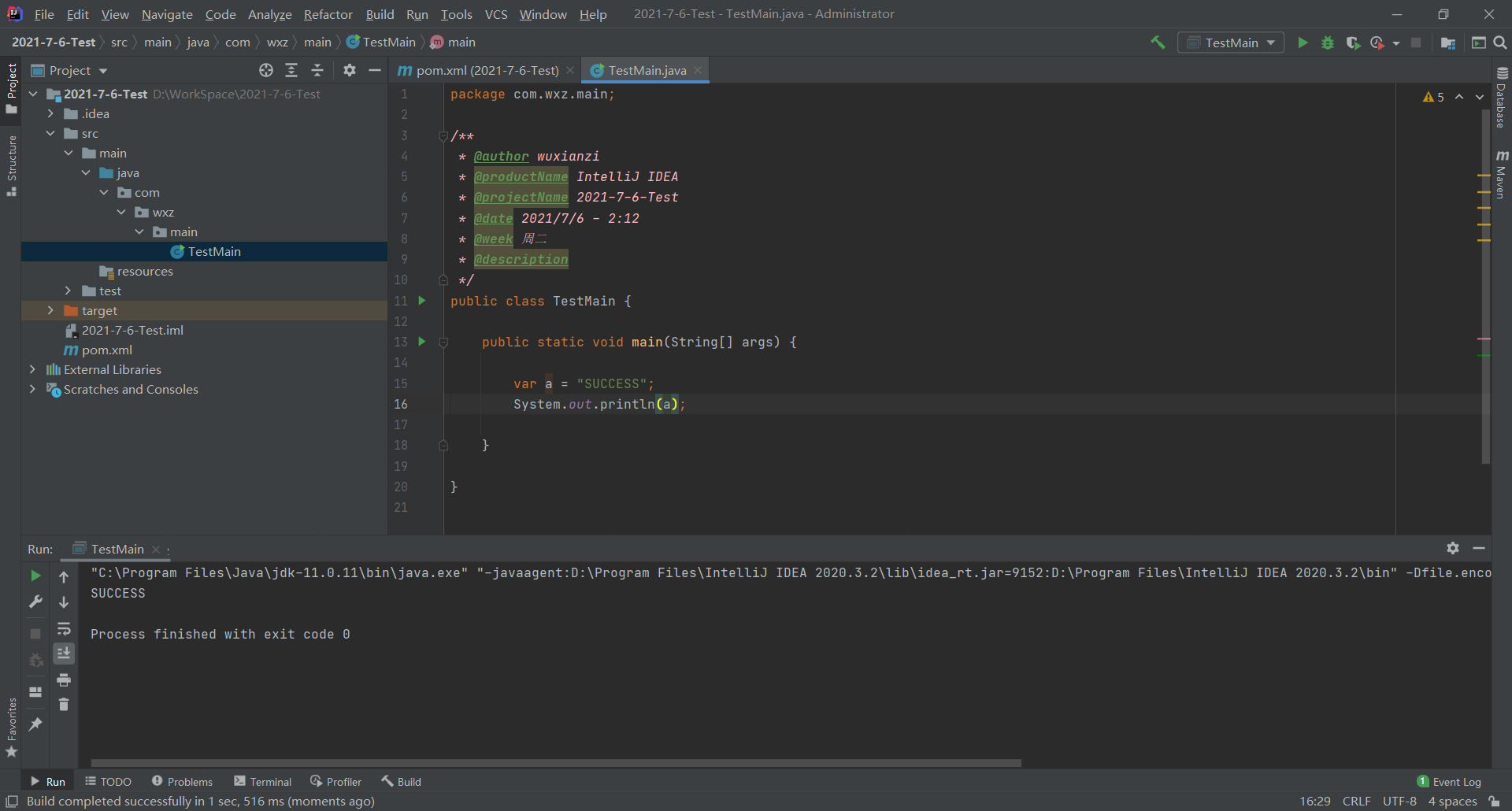Open the Problems tool tab
The image size is (1512, 811).
182,781
